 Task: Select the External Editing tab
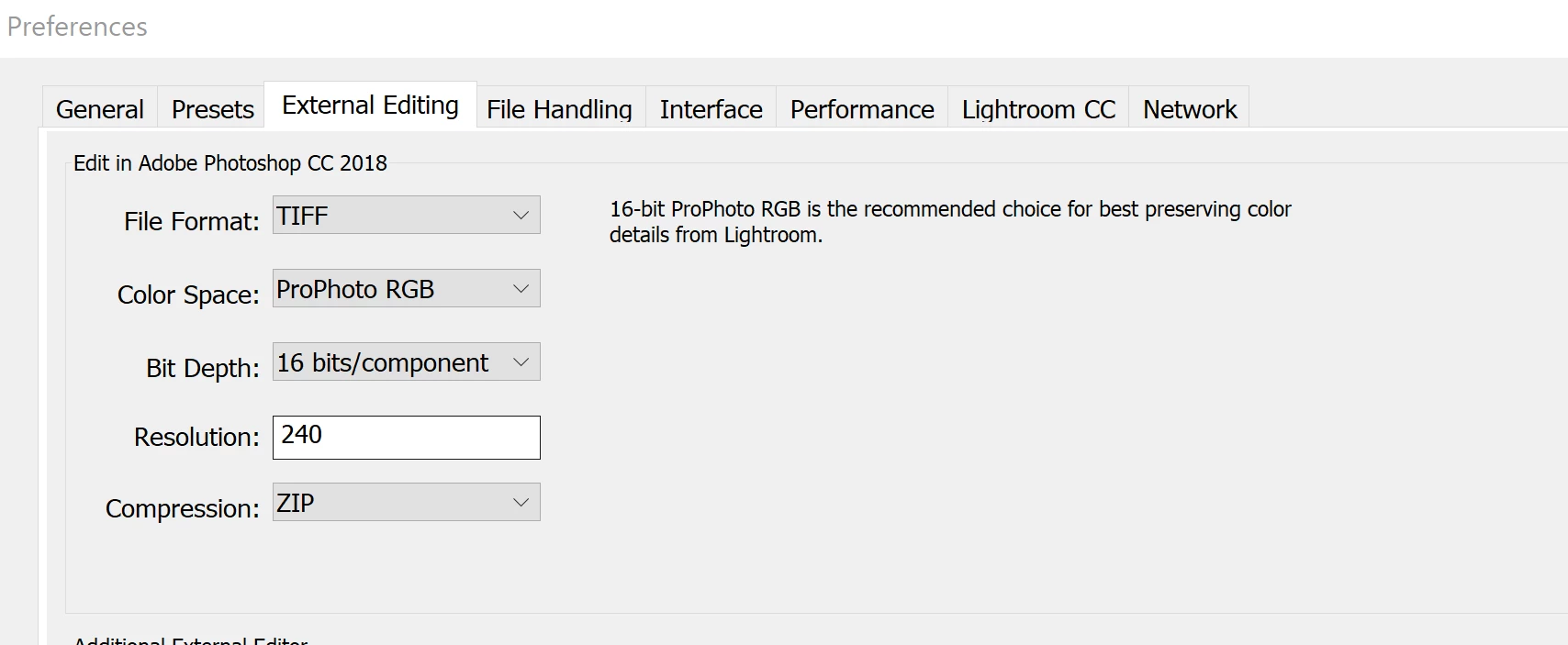click(370, 106)
